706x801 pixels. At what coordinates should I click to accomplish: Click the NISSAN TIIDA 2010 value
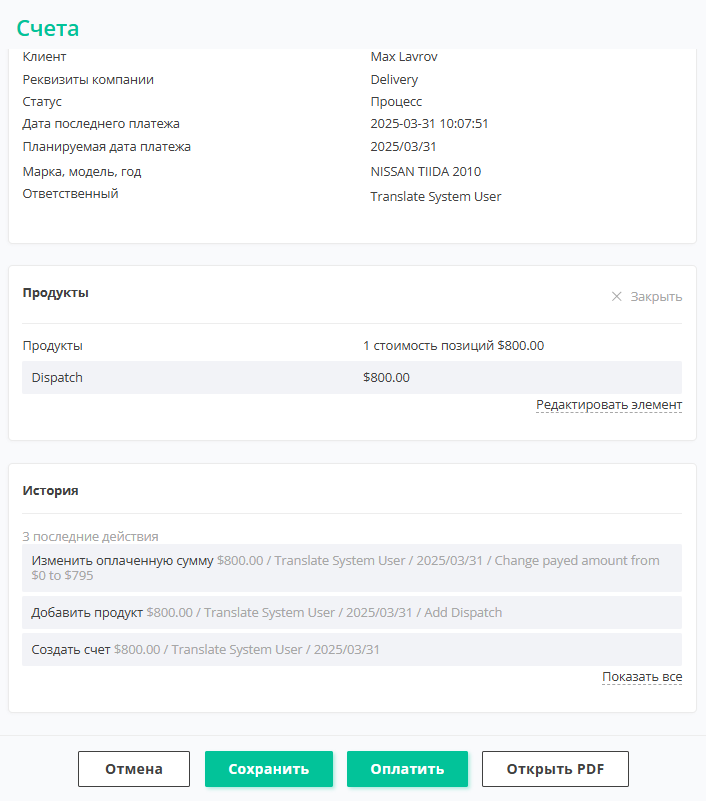(426, 172)
